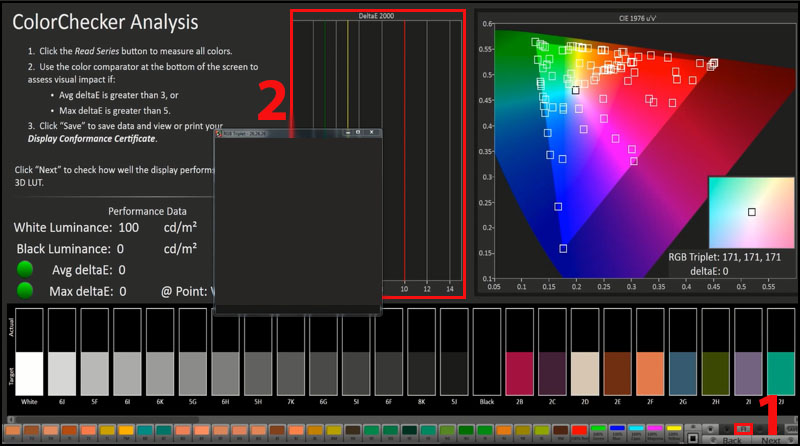Select the 100% Yellow swatch in the color strip

tap(674, 432)
